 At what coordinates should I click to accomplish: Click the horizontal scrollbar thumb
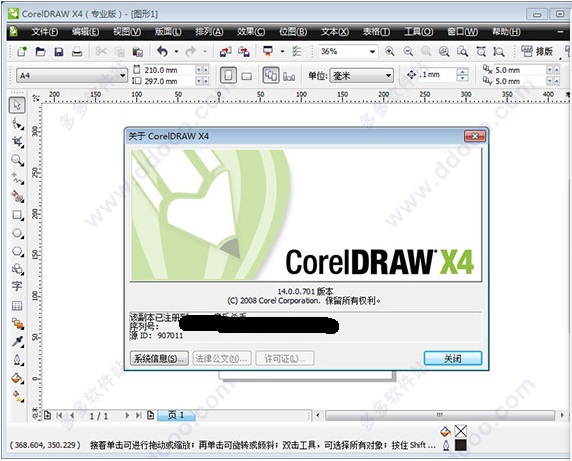click(440, 415)
